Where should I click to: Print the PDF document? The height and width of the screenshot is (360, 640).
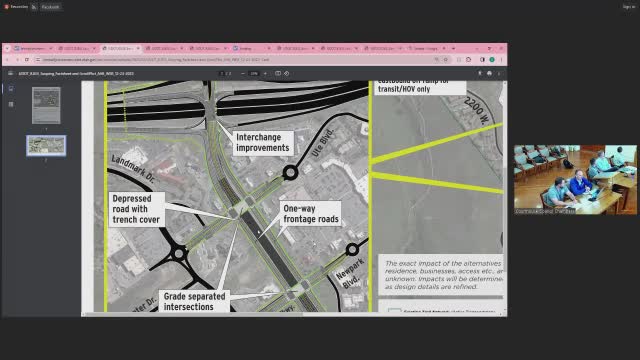(489, 73)
